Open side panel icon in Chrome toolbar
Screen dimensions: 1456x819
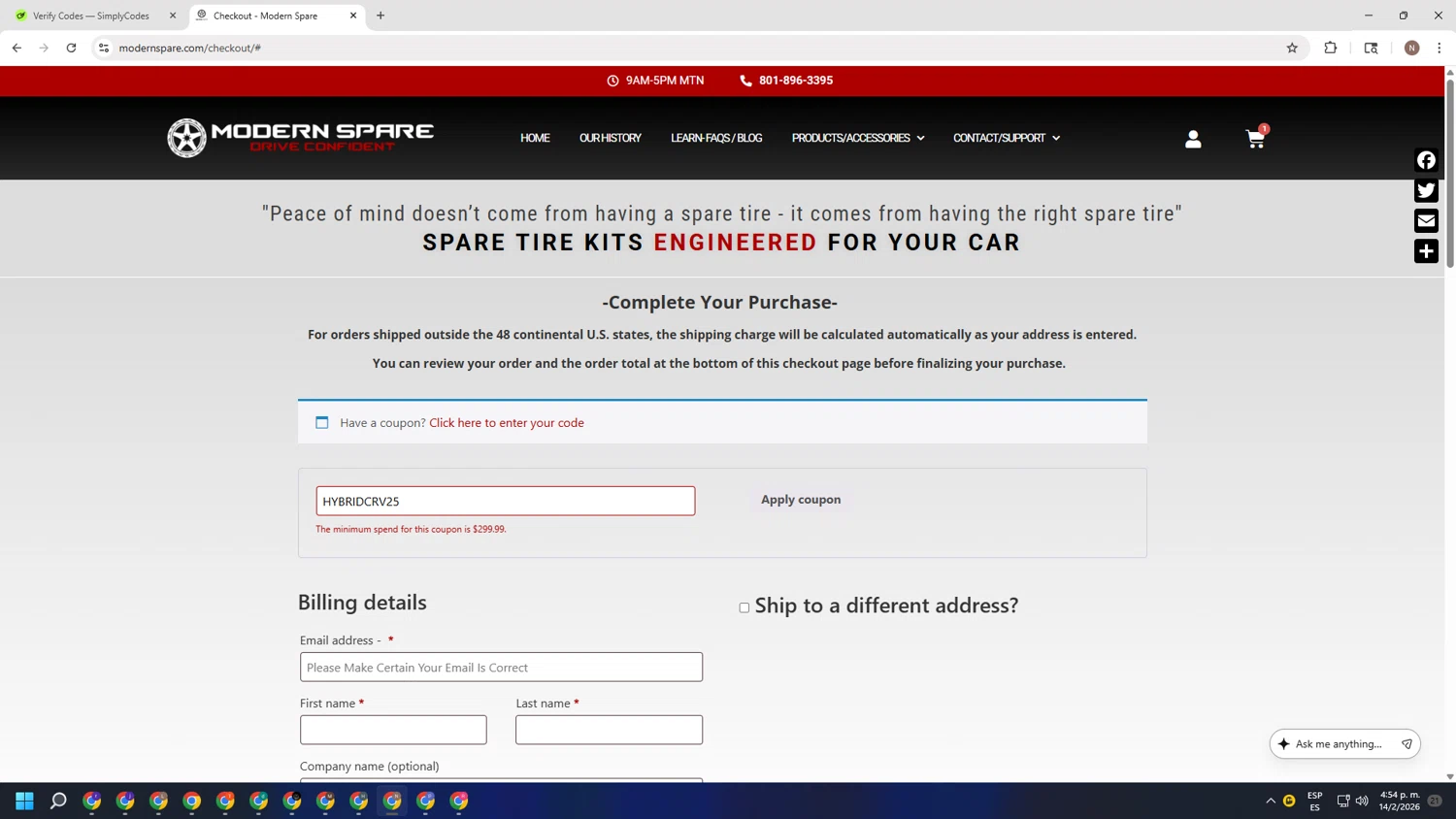1371,48
